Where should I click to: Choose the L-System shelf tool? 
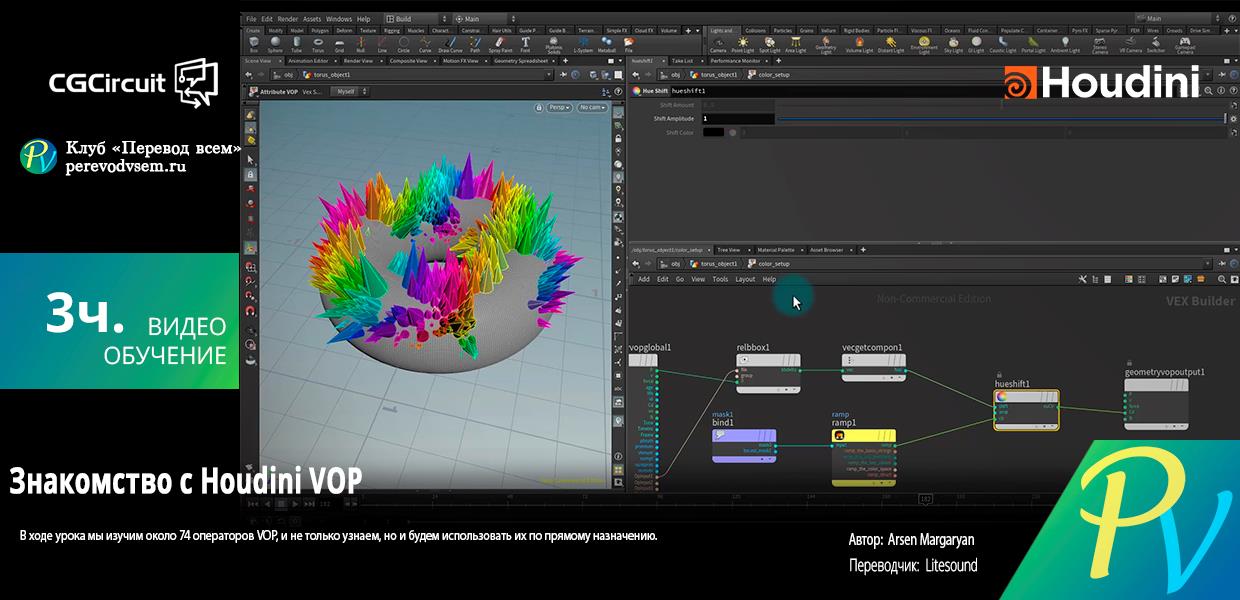pos(583,44)
